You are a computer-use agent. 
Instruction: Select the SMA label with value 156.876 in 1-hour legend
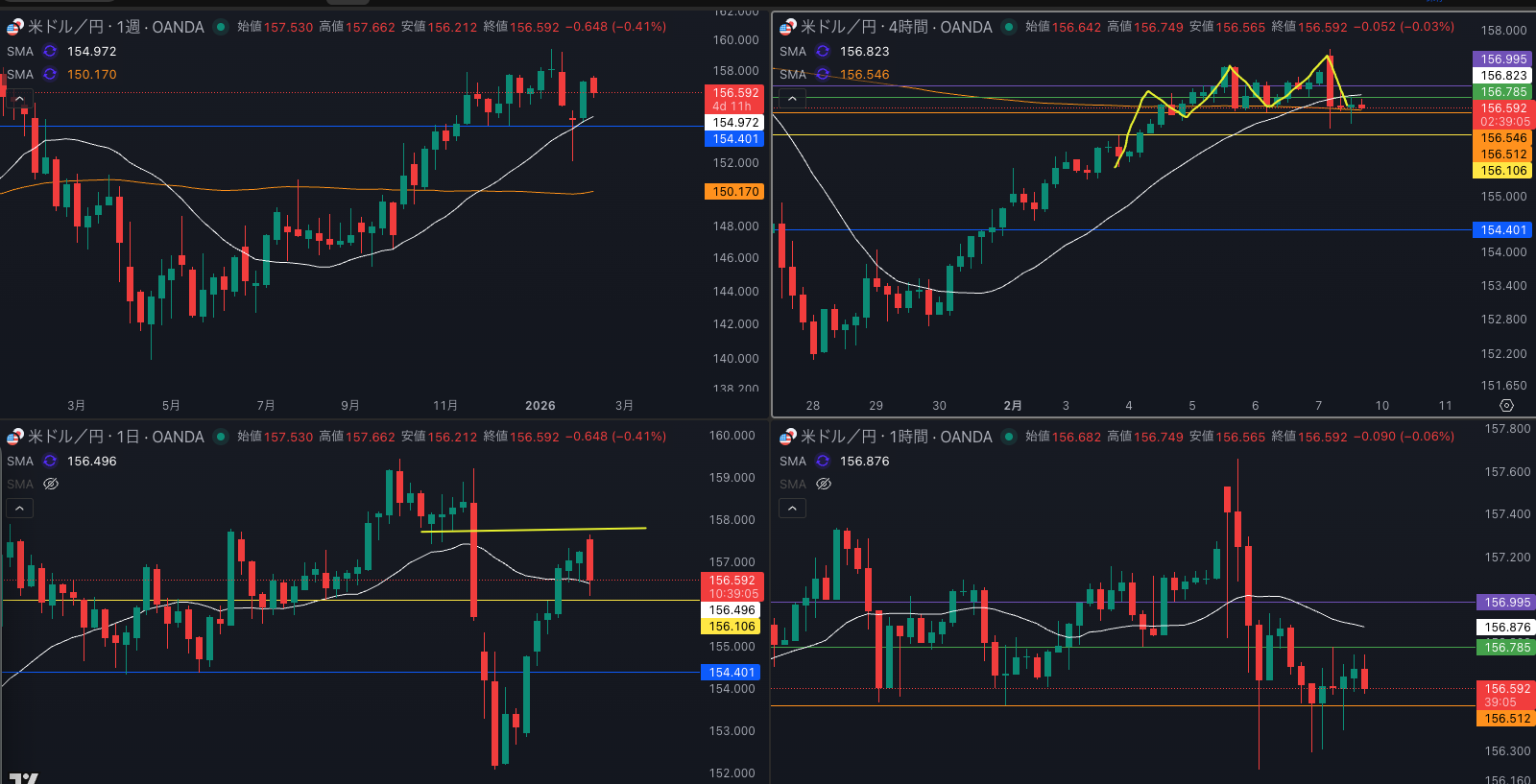coord(793,461)
